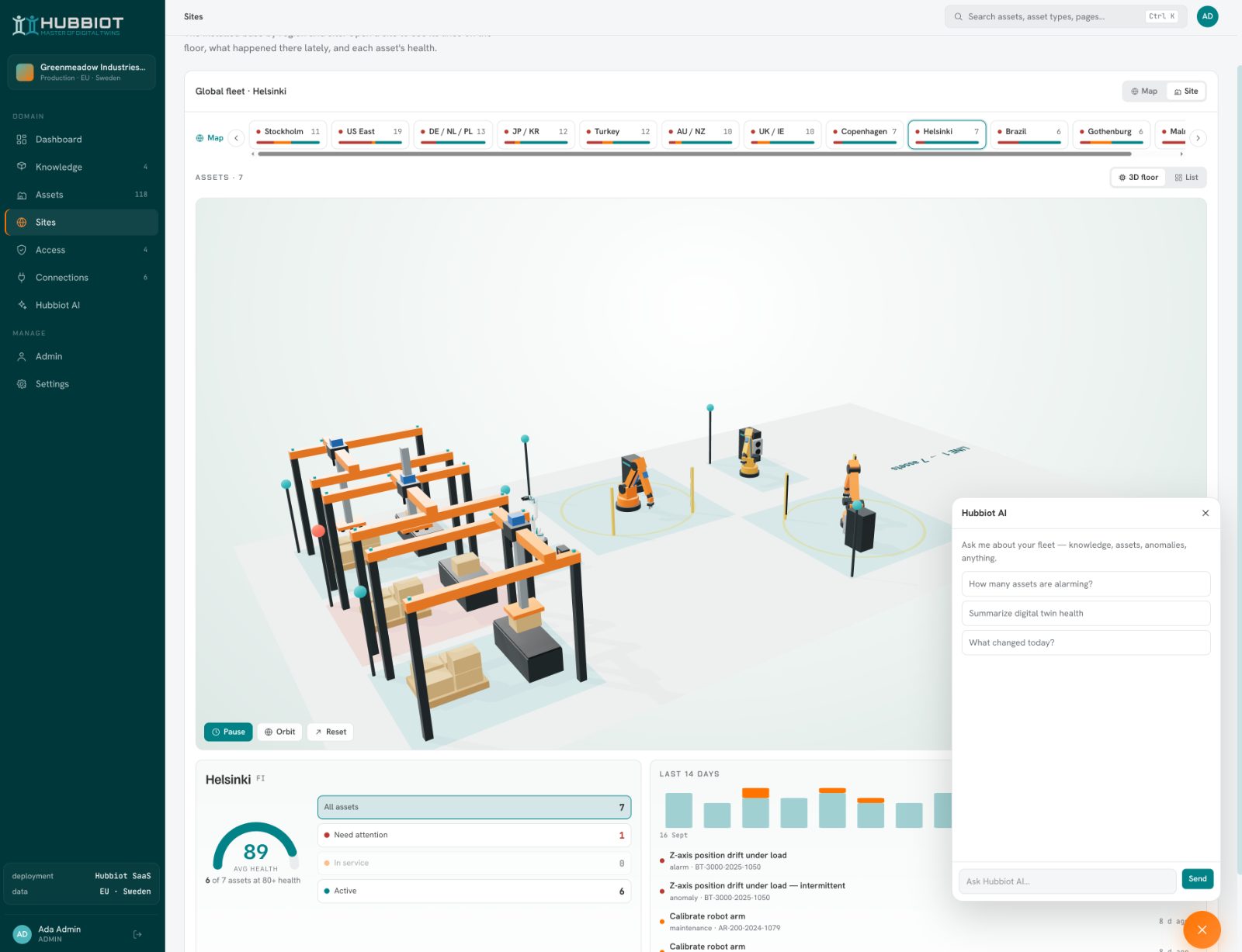This screenshot has width=1242, height=952.
Task: Select the US East site tab
Action: click(x=370, y=133)
